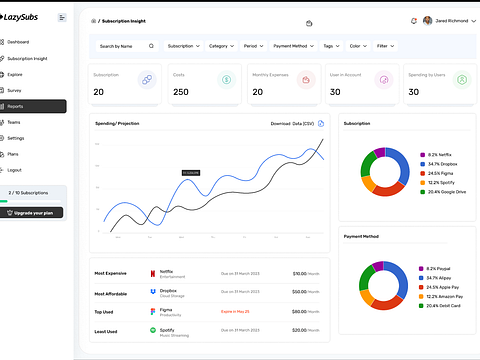Viewport: 480px width, 360px height.
Task: Open the Payment Method filter dropdown
Action: (x=293, y=46)
